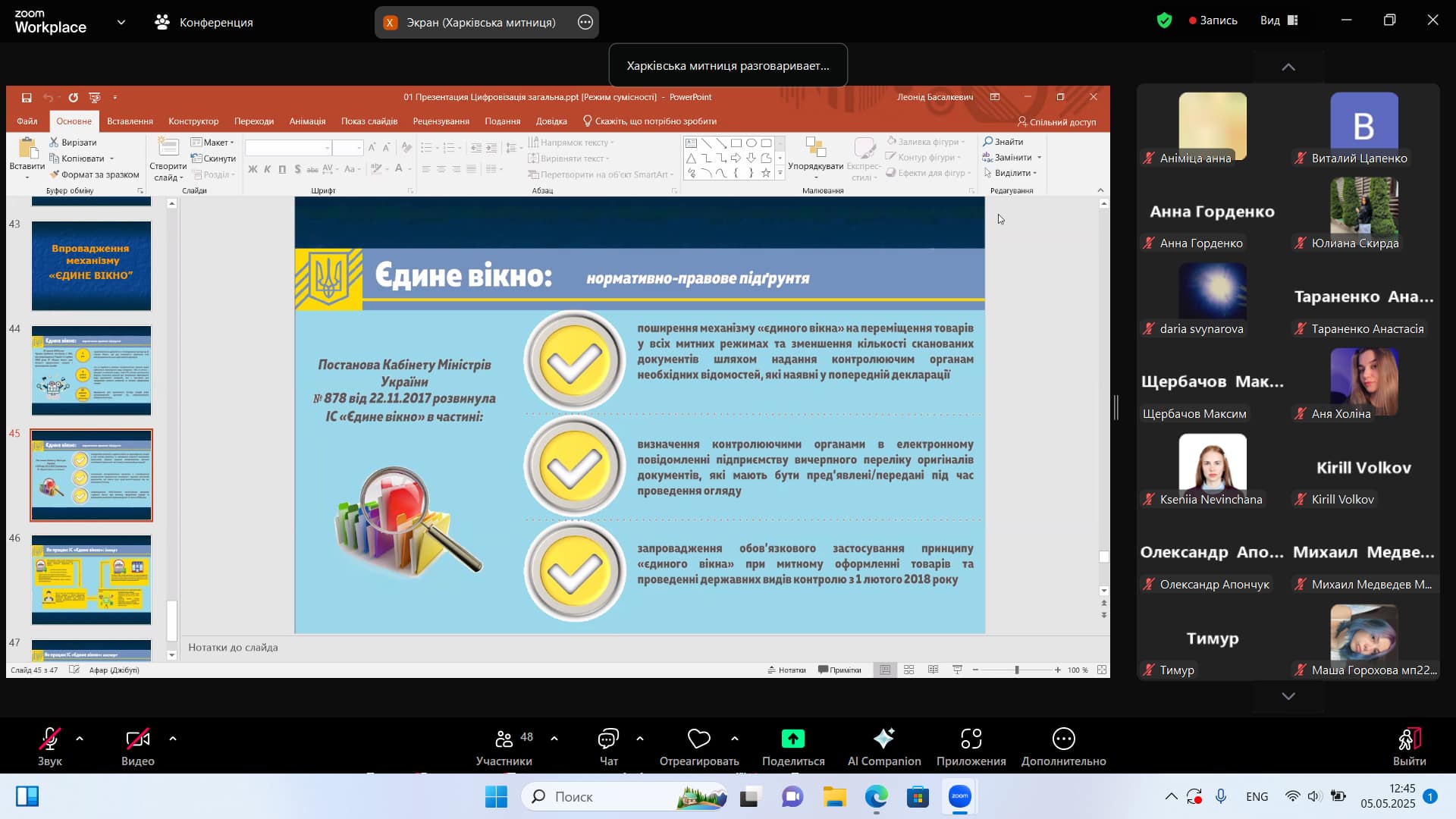This screenshot has width=1456, height=819.
Task: Open the Чат panel
Action: [x=609, y=747]
